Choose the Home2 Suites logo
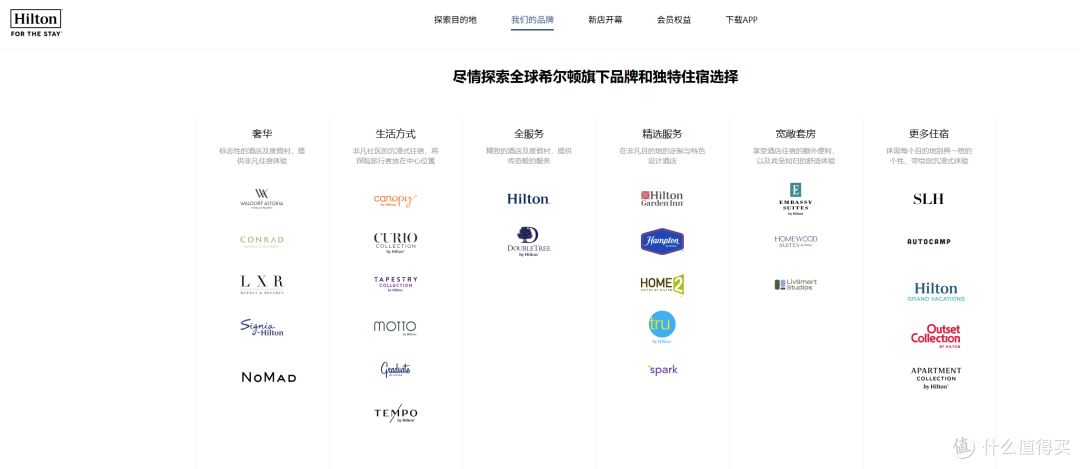The width and height of the screenshot is (1080, 469). (662, 284)
